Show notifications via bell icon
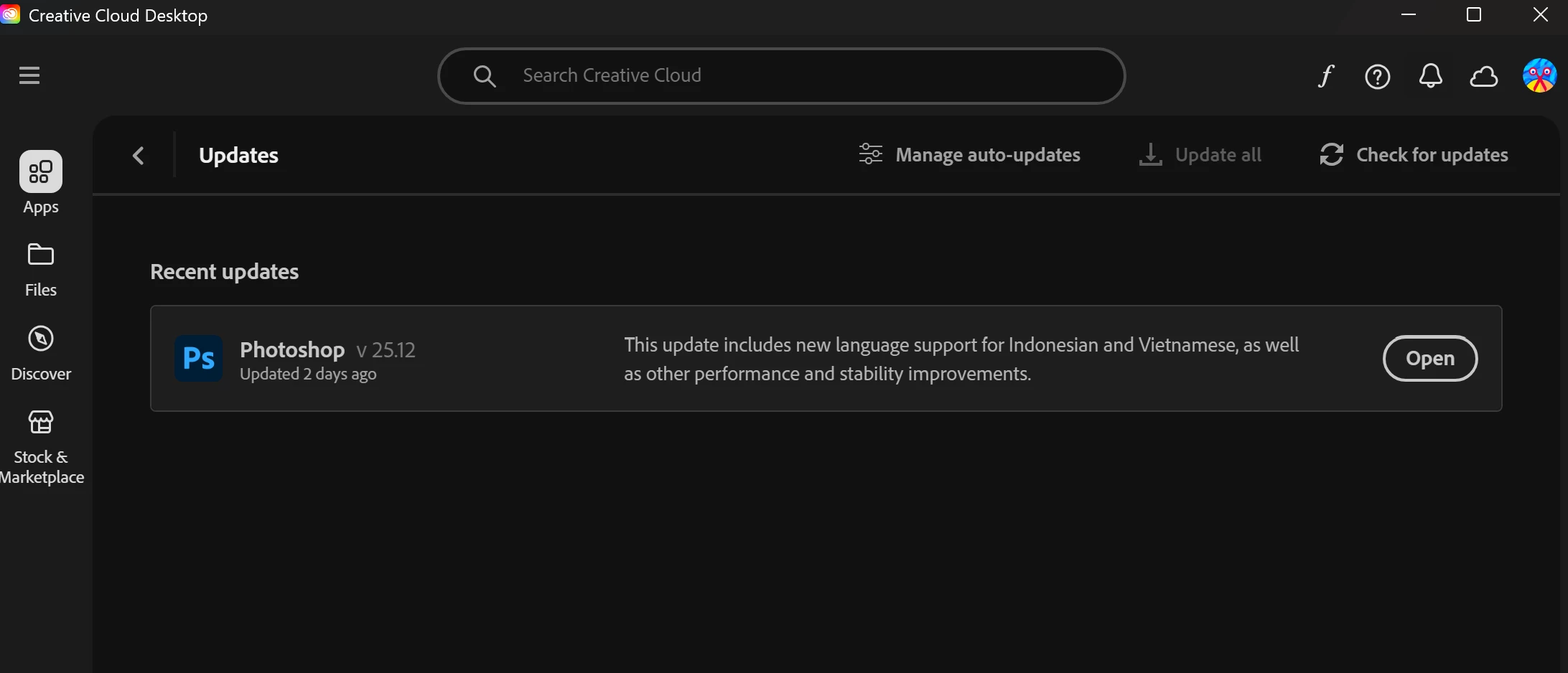This screenshot has width=1568, height=673. 1430,76
